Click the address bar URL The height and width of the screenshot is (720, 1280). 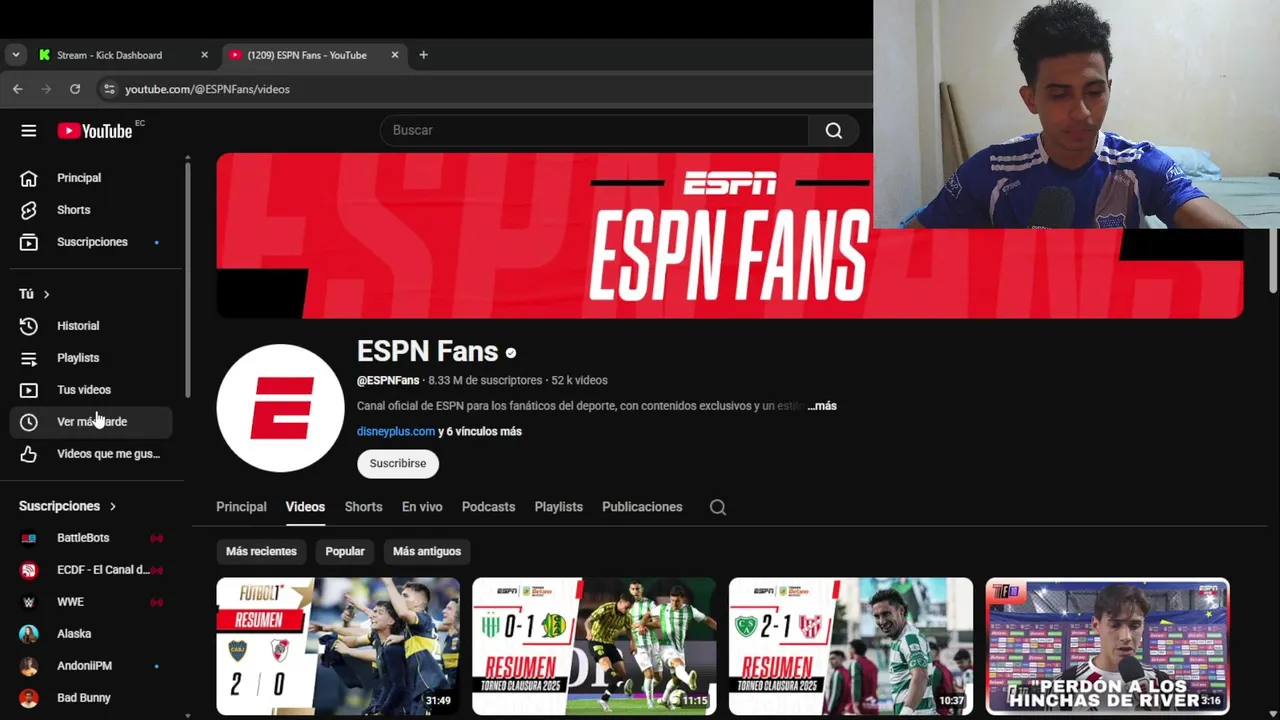click(207, 89)
